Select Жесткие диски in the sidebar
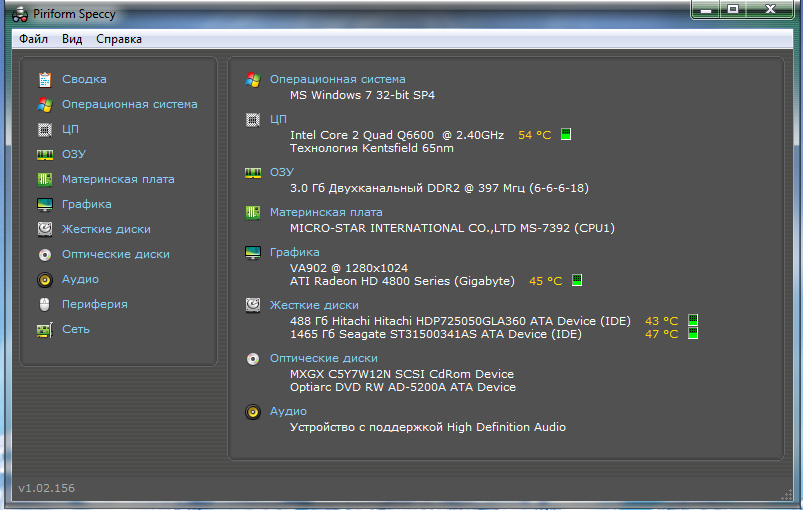The width and height of the screenshot is (803, 510). click(x=107, y=229)
